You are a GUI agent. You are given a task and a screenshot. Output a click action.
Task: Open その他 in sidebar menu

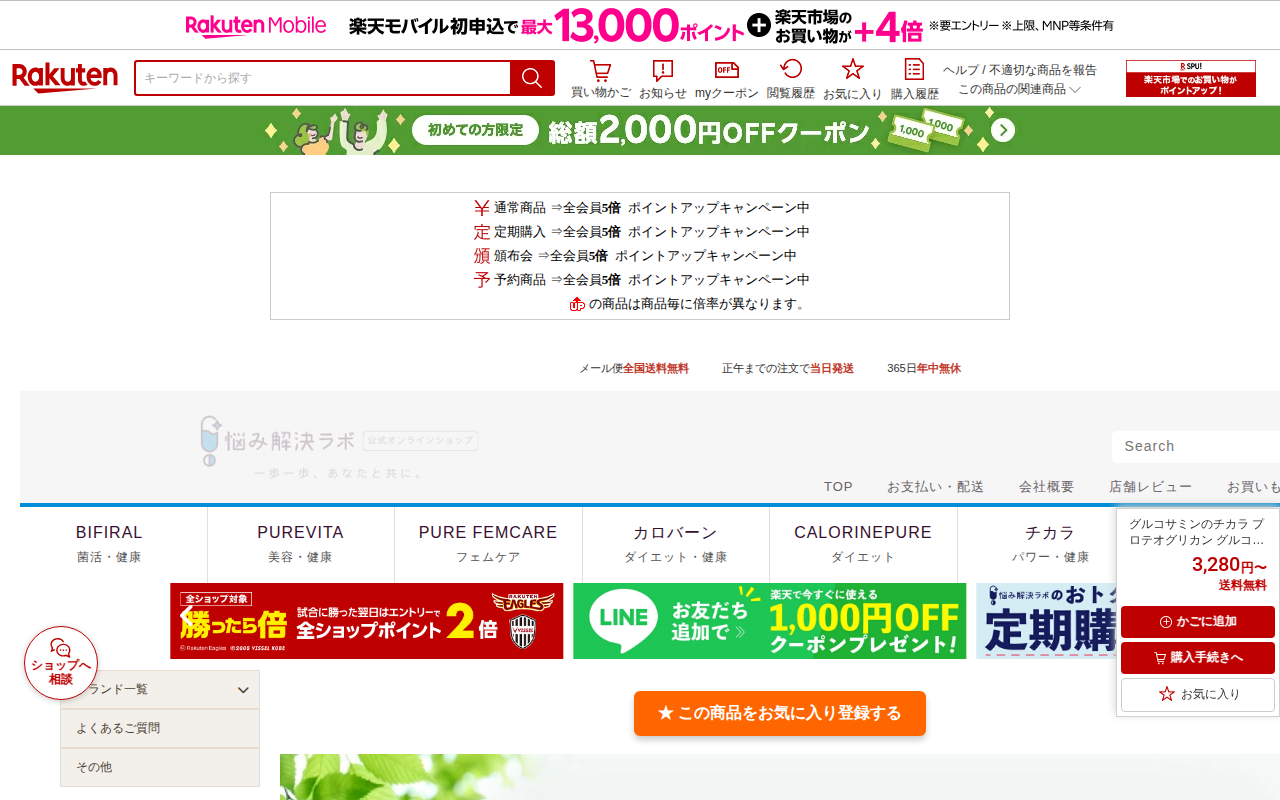point(160,768)
